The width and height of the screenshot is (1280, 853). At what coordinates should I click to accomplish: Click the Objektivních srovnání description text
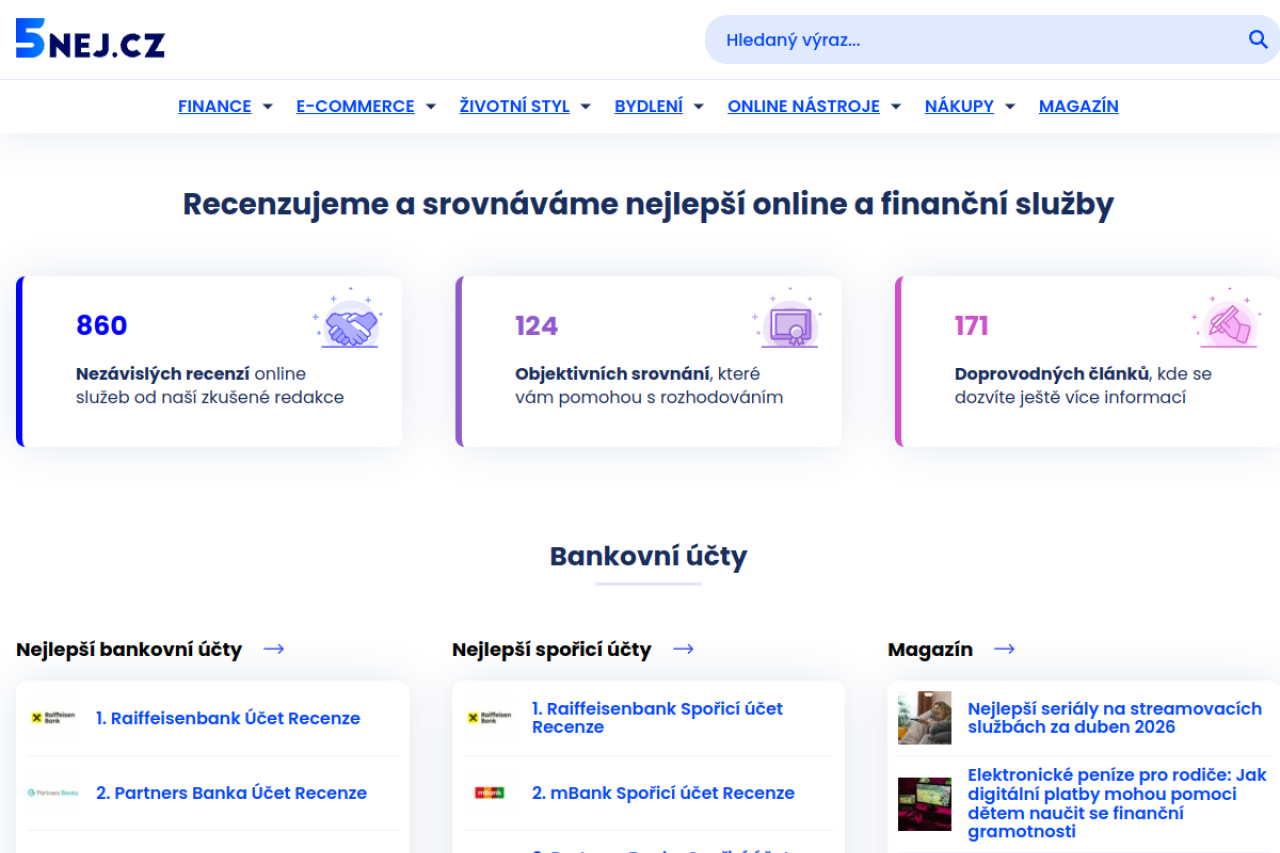649,386
